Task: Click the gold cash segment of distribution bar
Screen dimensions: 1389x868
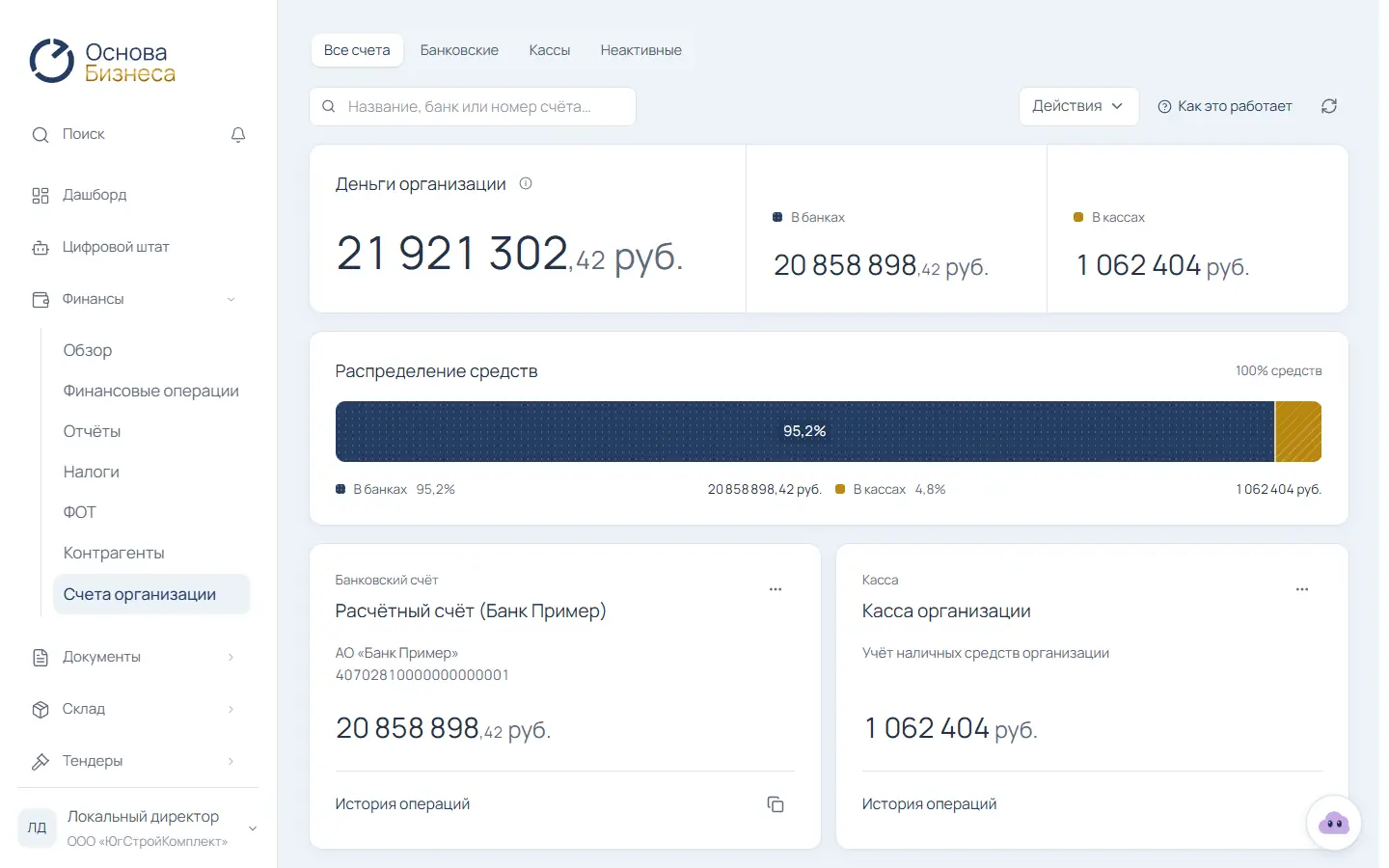Action: 1298,431
